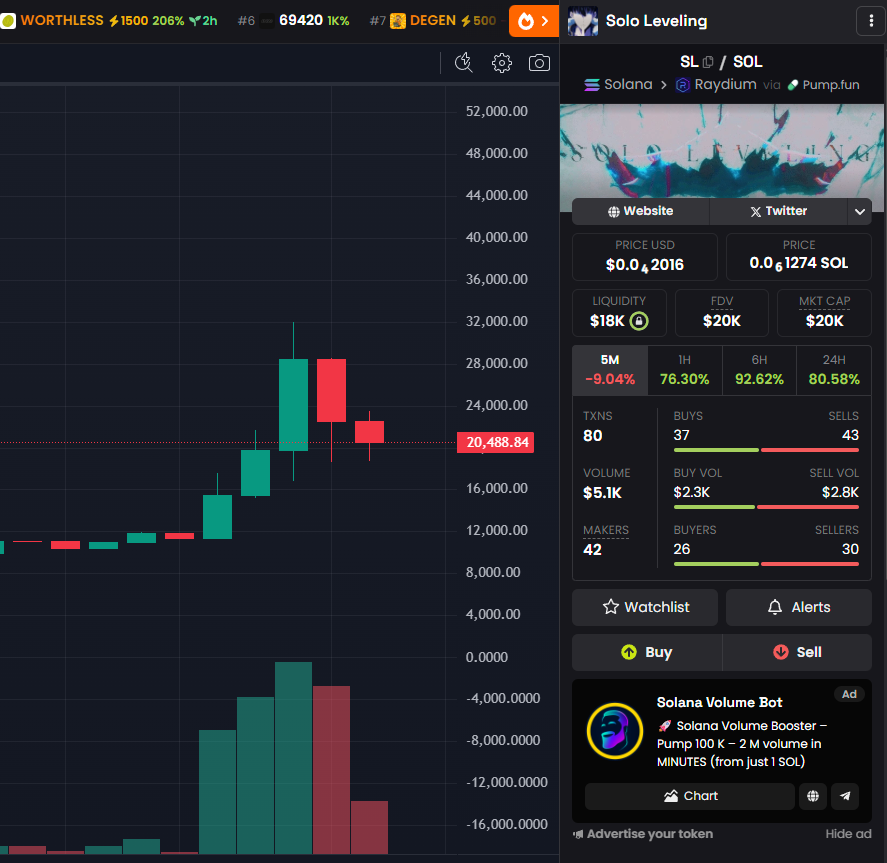The width and height of the screenshot is (887, 863).
Task: Open the ad's Chart button
Action: coord(690,796)
